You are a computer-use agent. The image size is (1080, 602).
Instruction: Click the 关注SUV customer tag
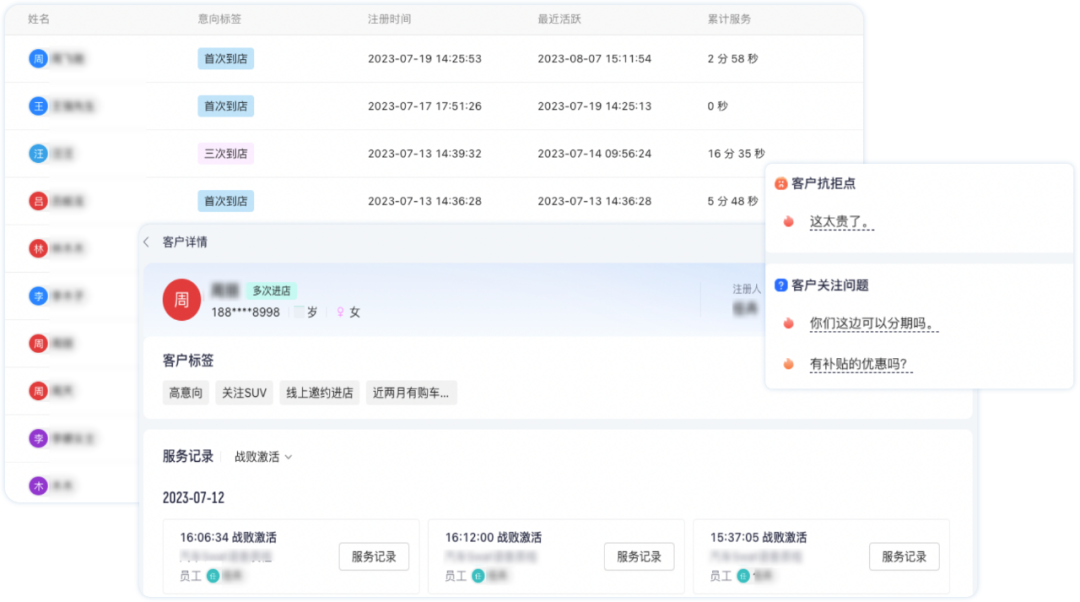[244, 393]
